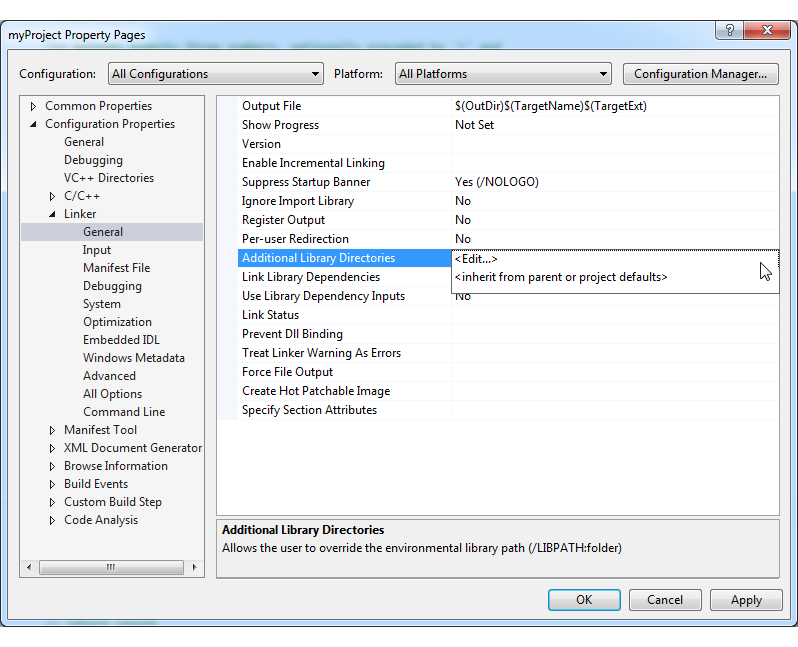Click the OK button
Image resolution: width=798 pixels, height=647 pixels.
pyautogui.click(x=584, y=600)
